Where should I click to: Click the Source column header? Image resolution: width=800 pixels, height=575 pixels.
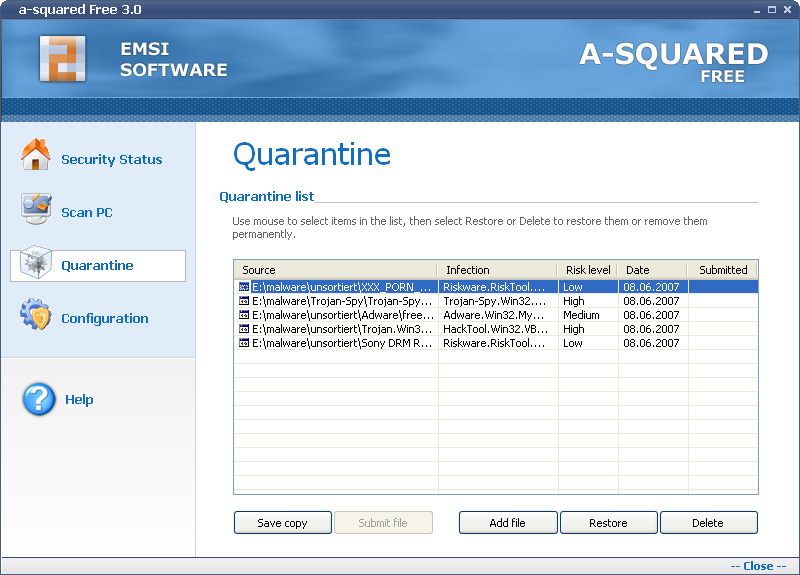pyautogui.click(x=335, y=270)
